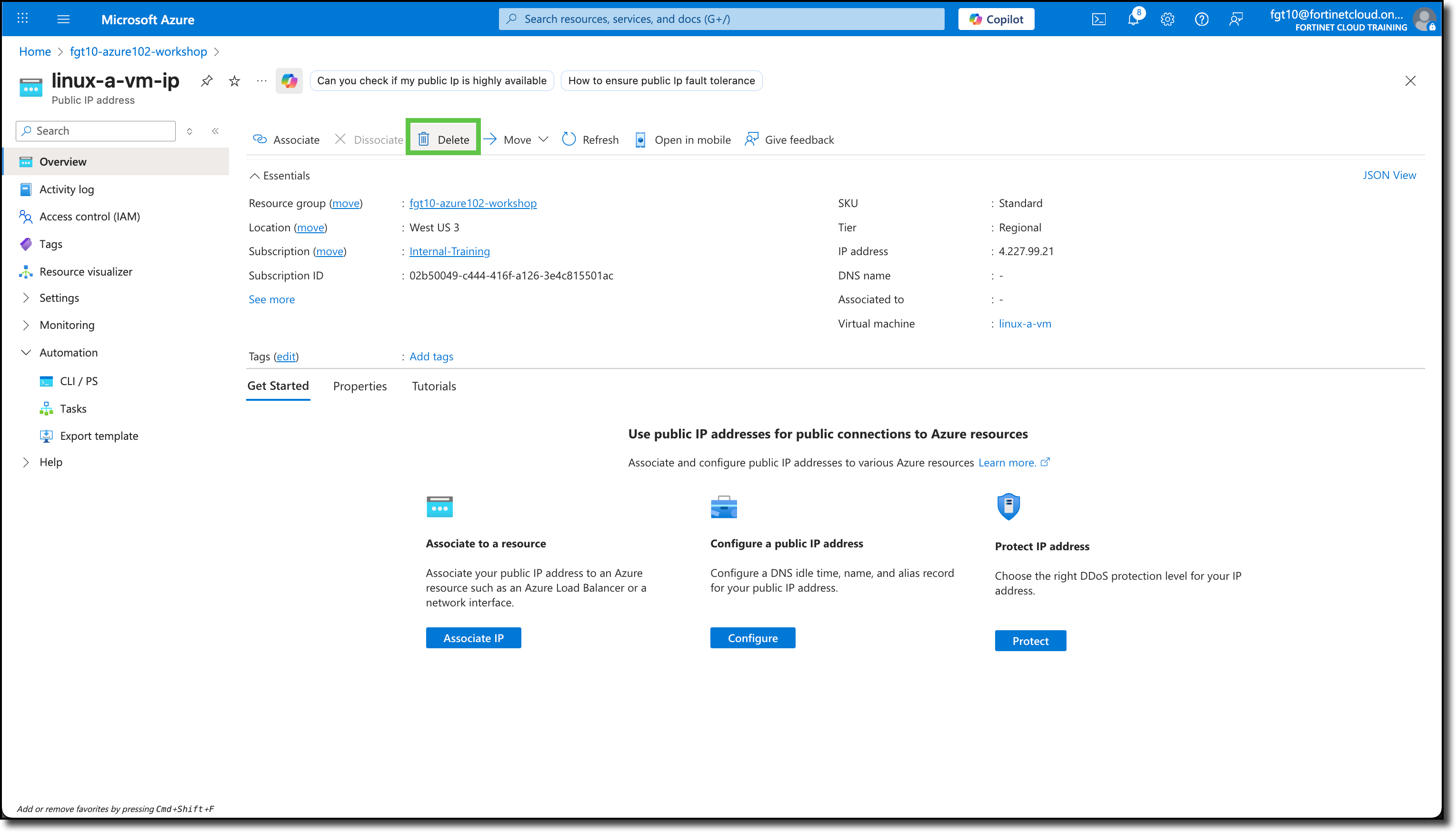
Task: Add linux-a-vm-ip to favorites star
Action: click(234, 80)
